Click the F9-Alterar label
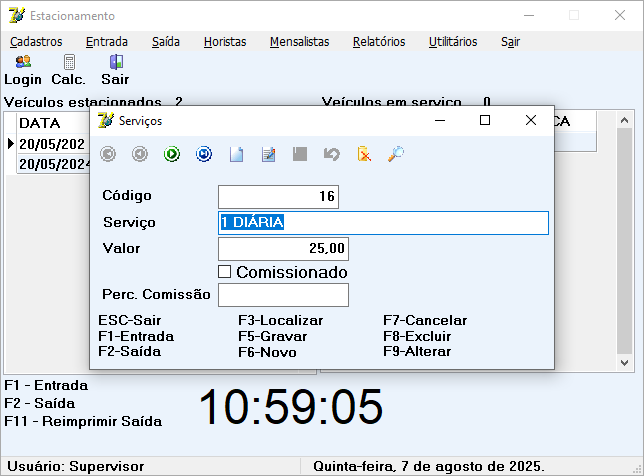 (x=417, y=352)
